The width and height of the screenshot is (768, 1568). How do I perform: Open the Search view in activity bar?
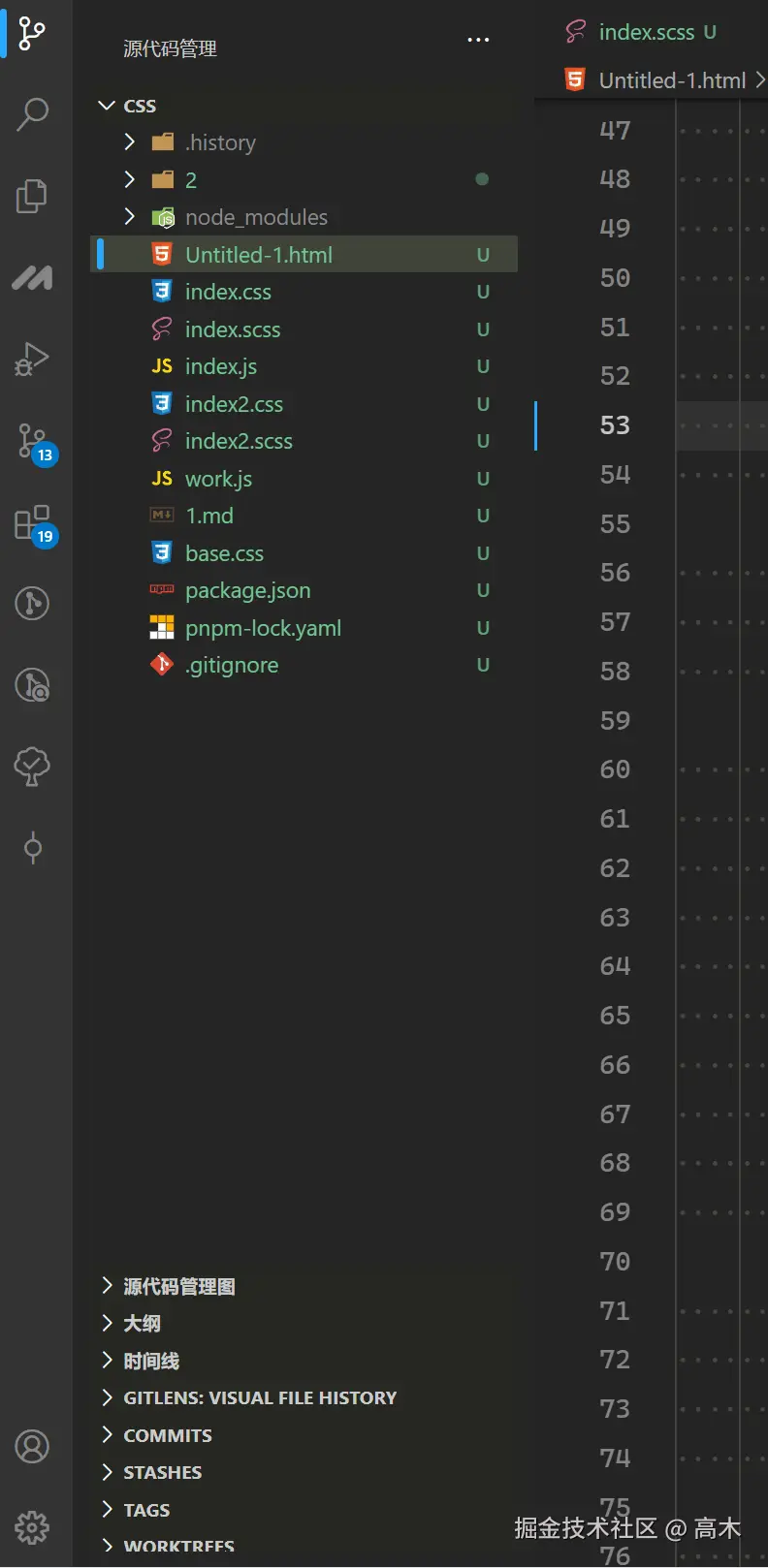[32, 114]
